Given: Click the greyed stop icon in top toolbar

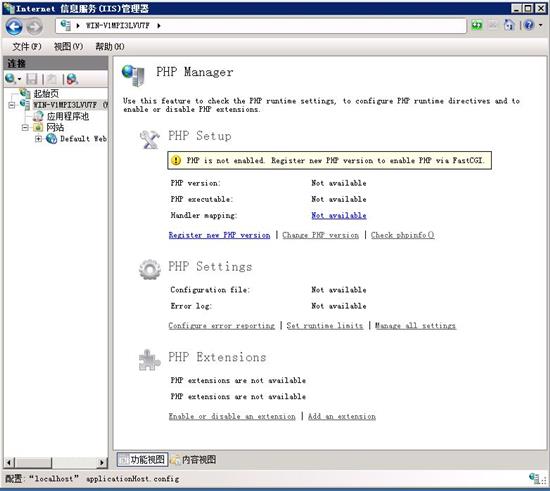Looking at the screenshot, I should point(493,25).
